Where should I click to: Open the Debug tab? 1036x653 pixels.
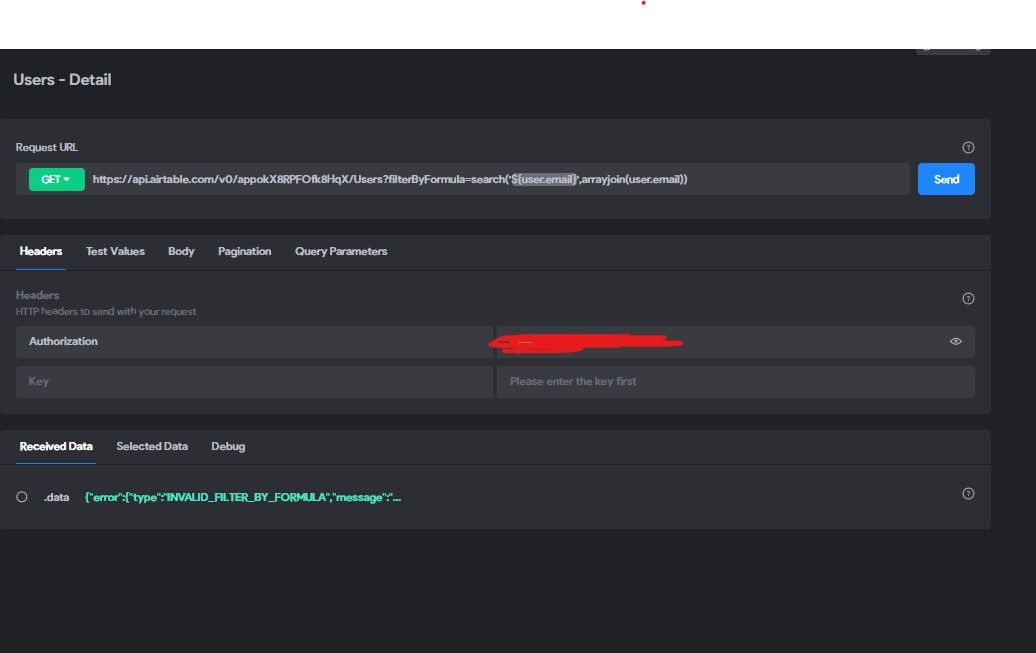(x=228, y=446)
